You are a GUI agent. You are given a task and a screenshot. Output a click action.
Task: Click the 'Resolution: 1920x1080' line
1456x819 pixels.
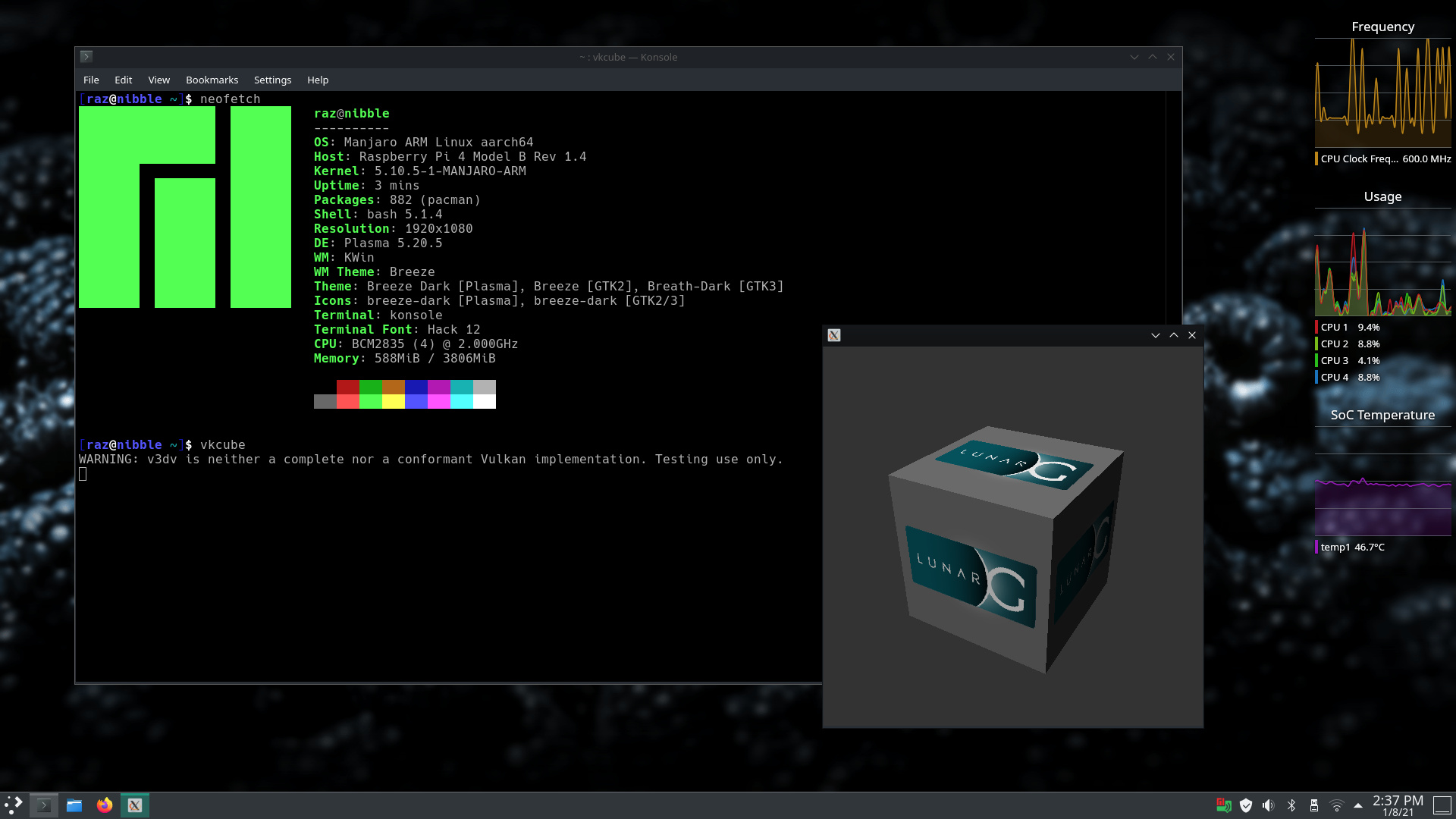(394, 229)
